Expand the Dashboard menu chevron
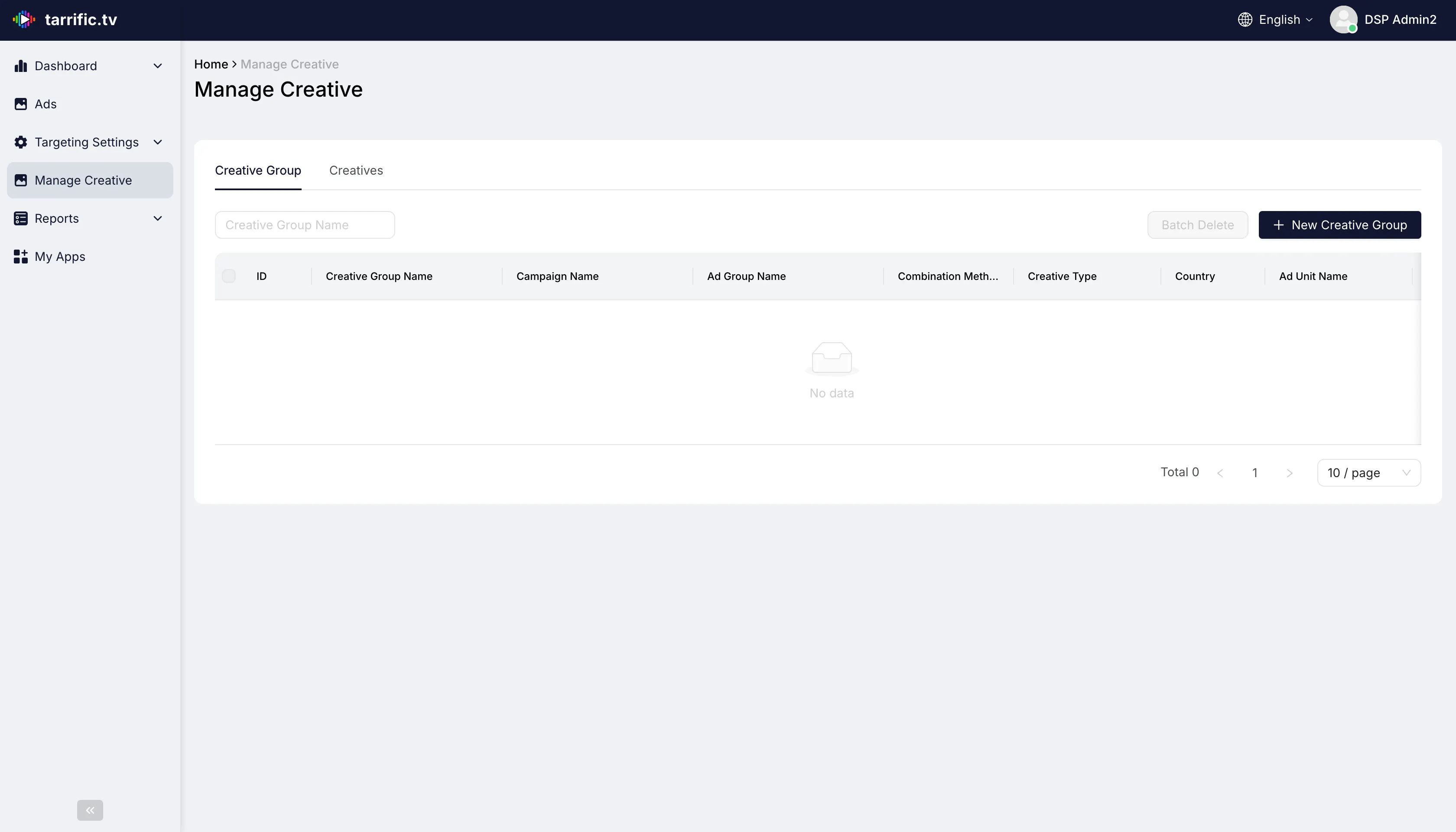This screenshot has width=1456, height=832. pos(158,66)
